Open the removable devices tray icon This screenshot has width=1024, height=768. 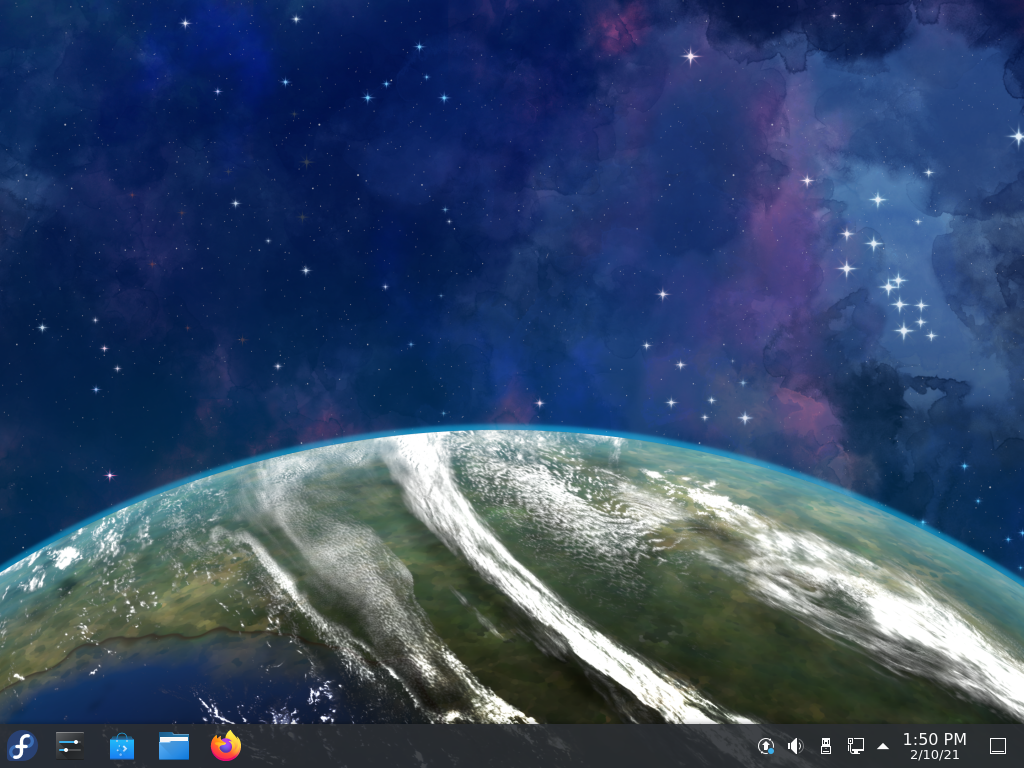click(825, 746)
